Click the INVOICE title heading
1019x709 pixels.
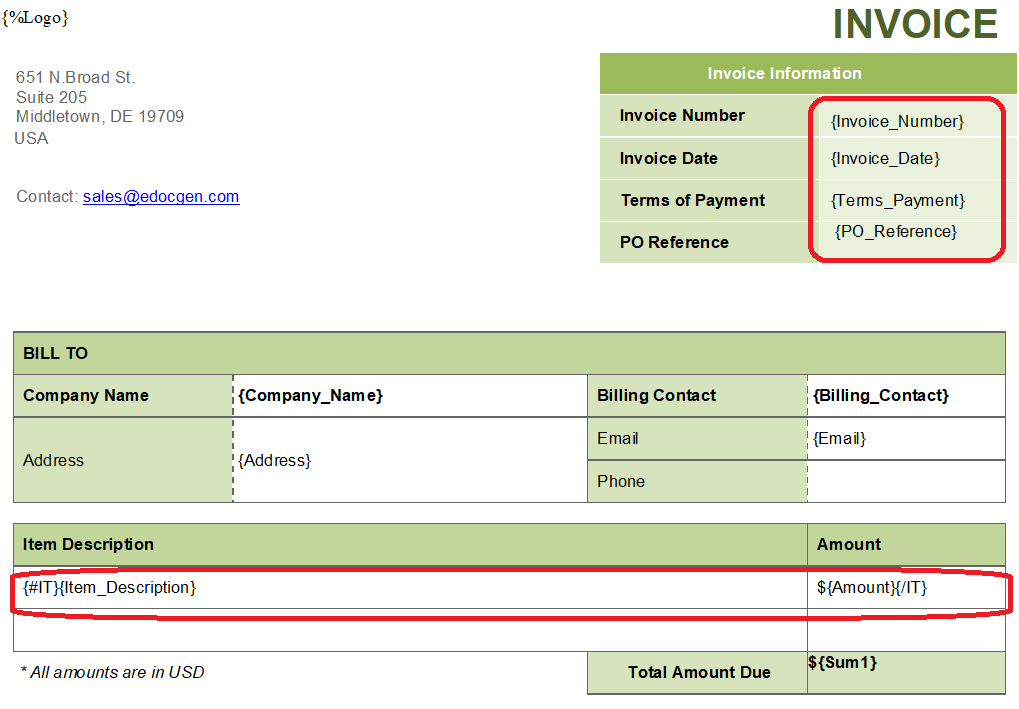[914, 24]
